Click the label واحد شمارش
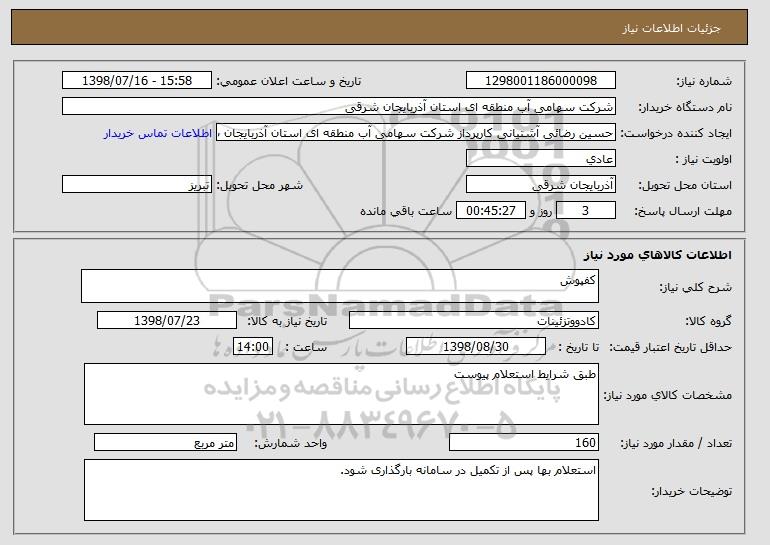The image size is (770, 545). tap(291, 444)
